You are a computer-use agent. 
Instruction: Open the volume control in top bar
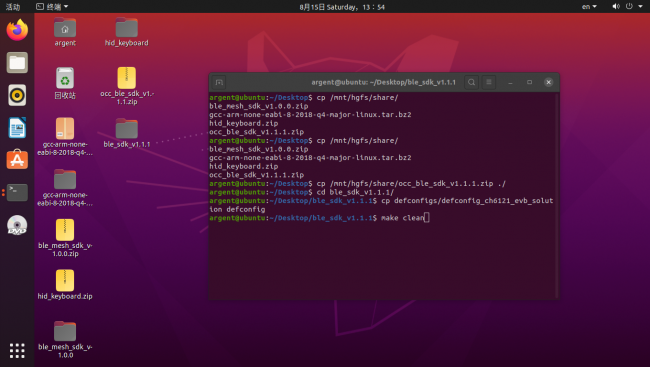click(616, 6)
